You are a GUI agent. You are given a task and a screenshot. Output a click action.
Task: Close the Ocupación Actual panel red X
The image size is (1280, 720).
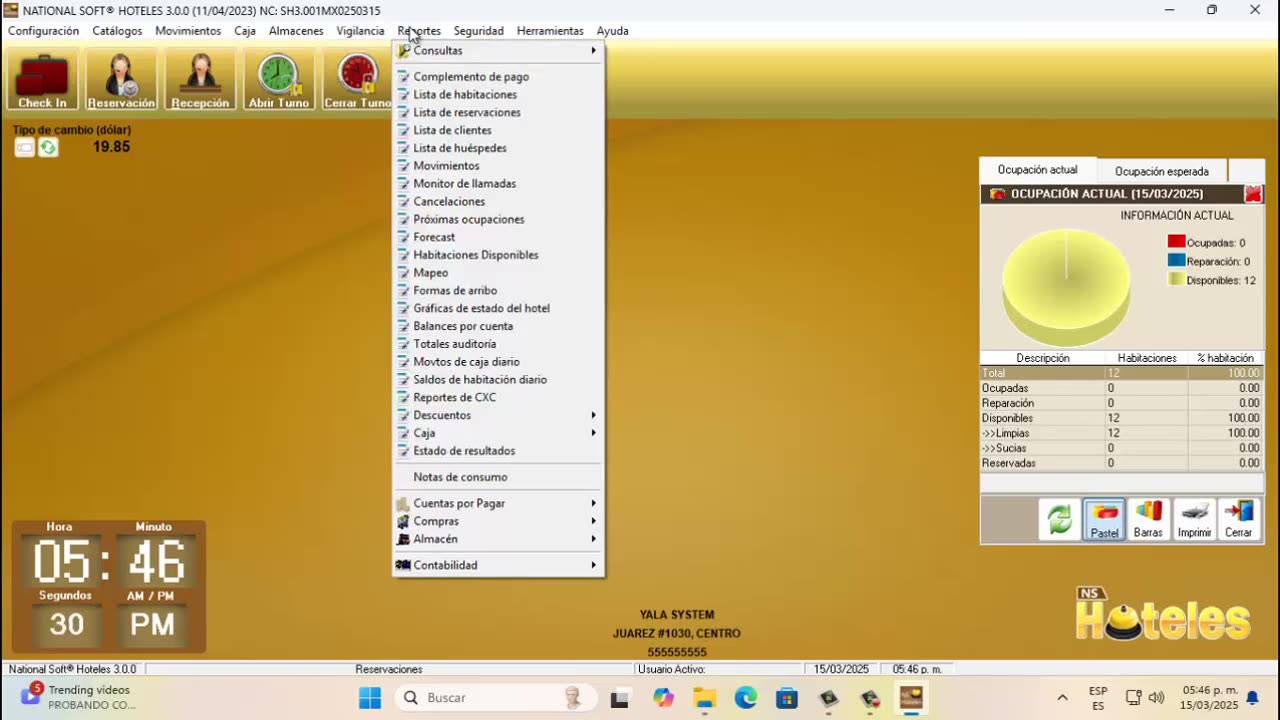click(1253, 194)
